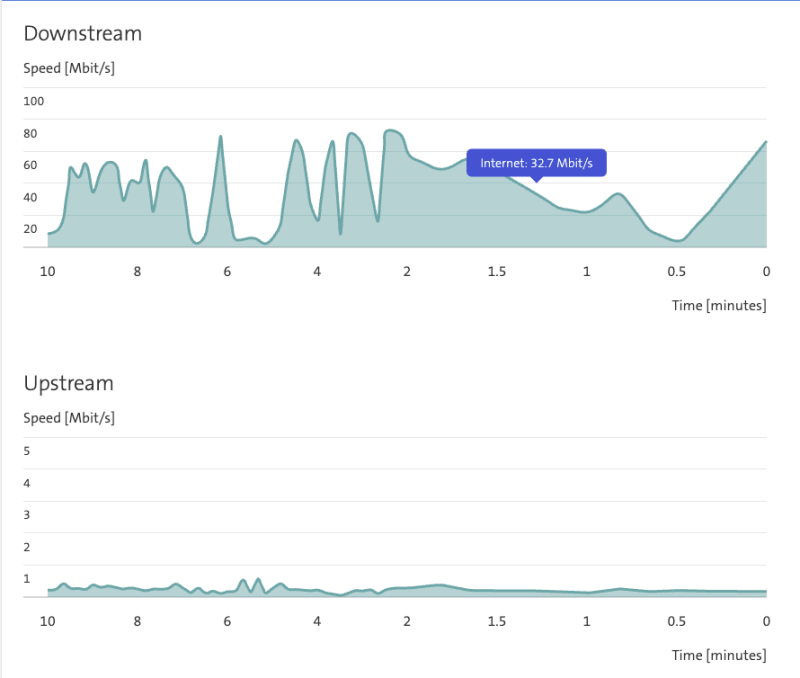The height and width of the screenshot is (678, 800).
Task: Select the 0.5-minute mark on Downstream time axis
Action: 677,271
